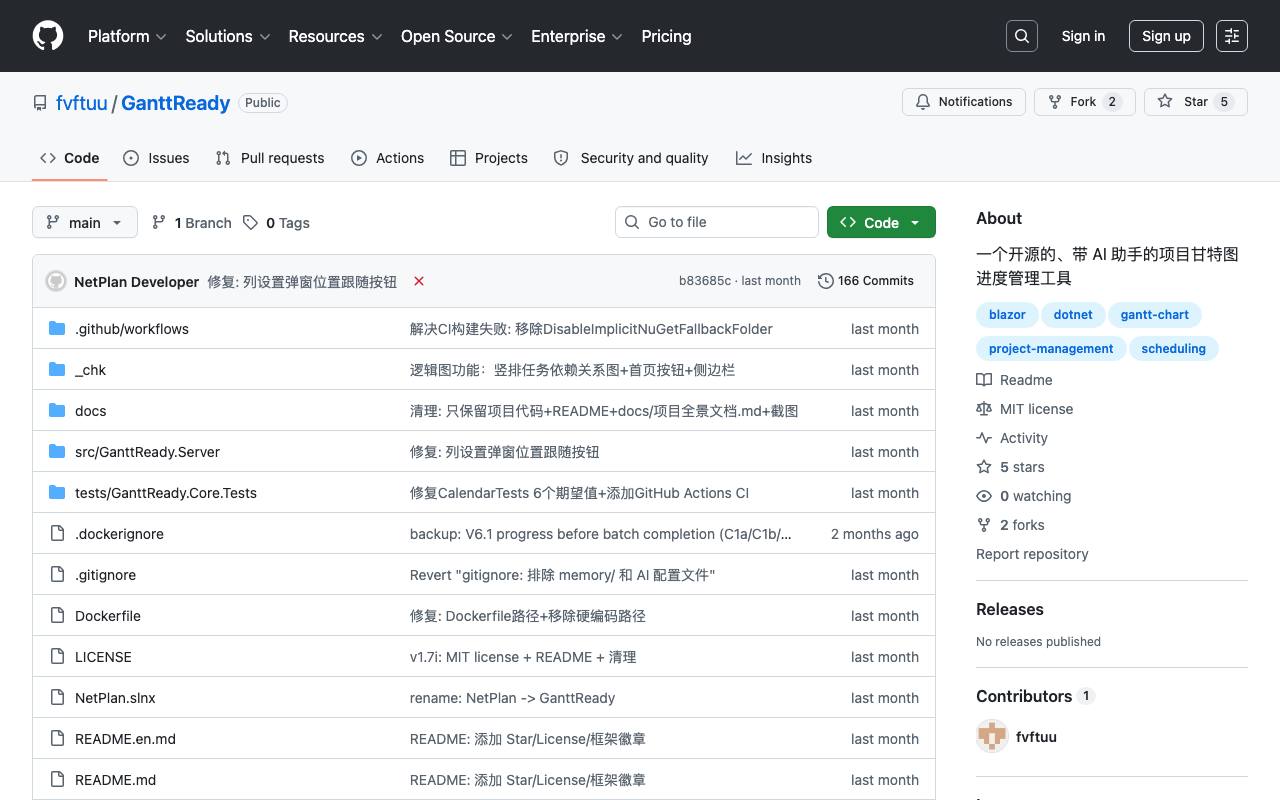Click the Notifications bell button

coord(964,102)
